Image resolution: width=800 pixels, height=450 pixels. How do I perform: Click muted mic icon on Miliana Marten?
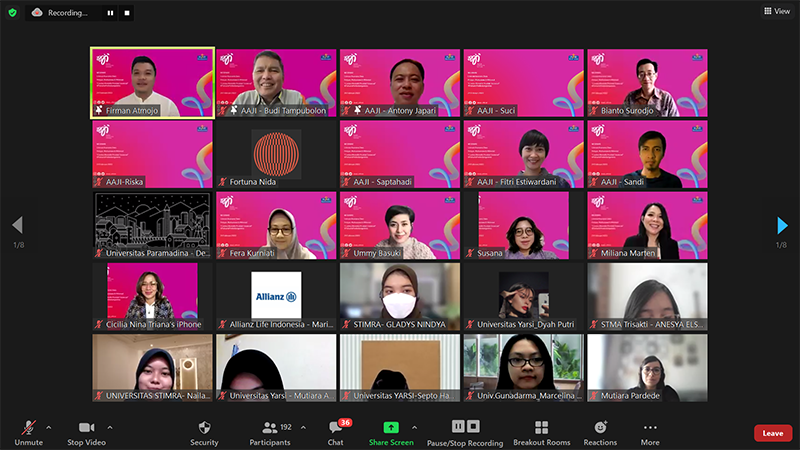[x=594, y=253]
